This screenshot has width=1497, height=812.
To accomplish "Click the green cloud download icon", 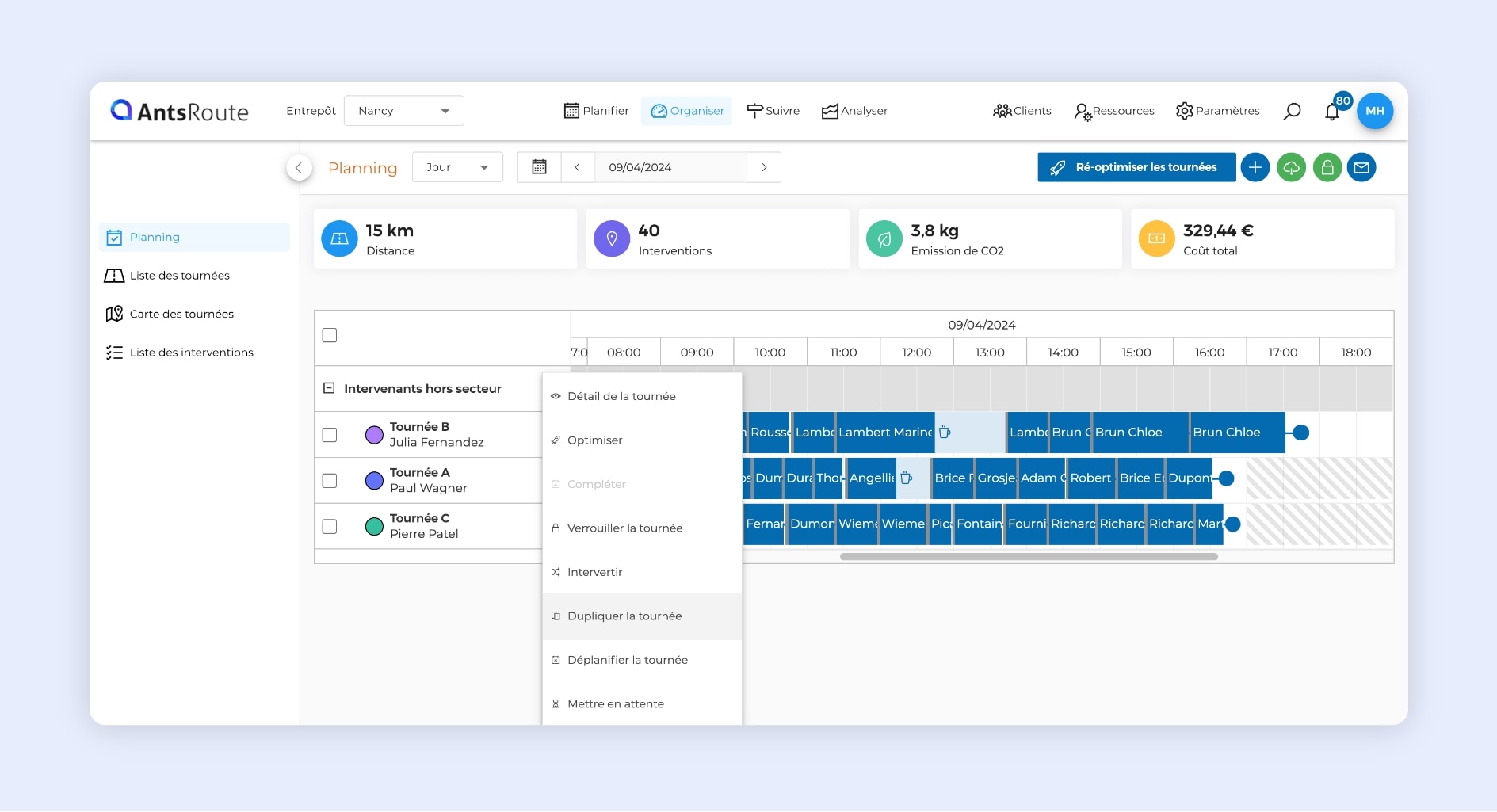I will click(x=1291, y=167).
